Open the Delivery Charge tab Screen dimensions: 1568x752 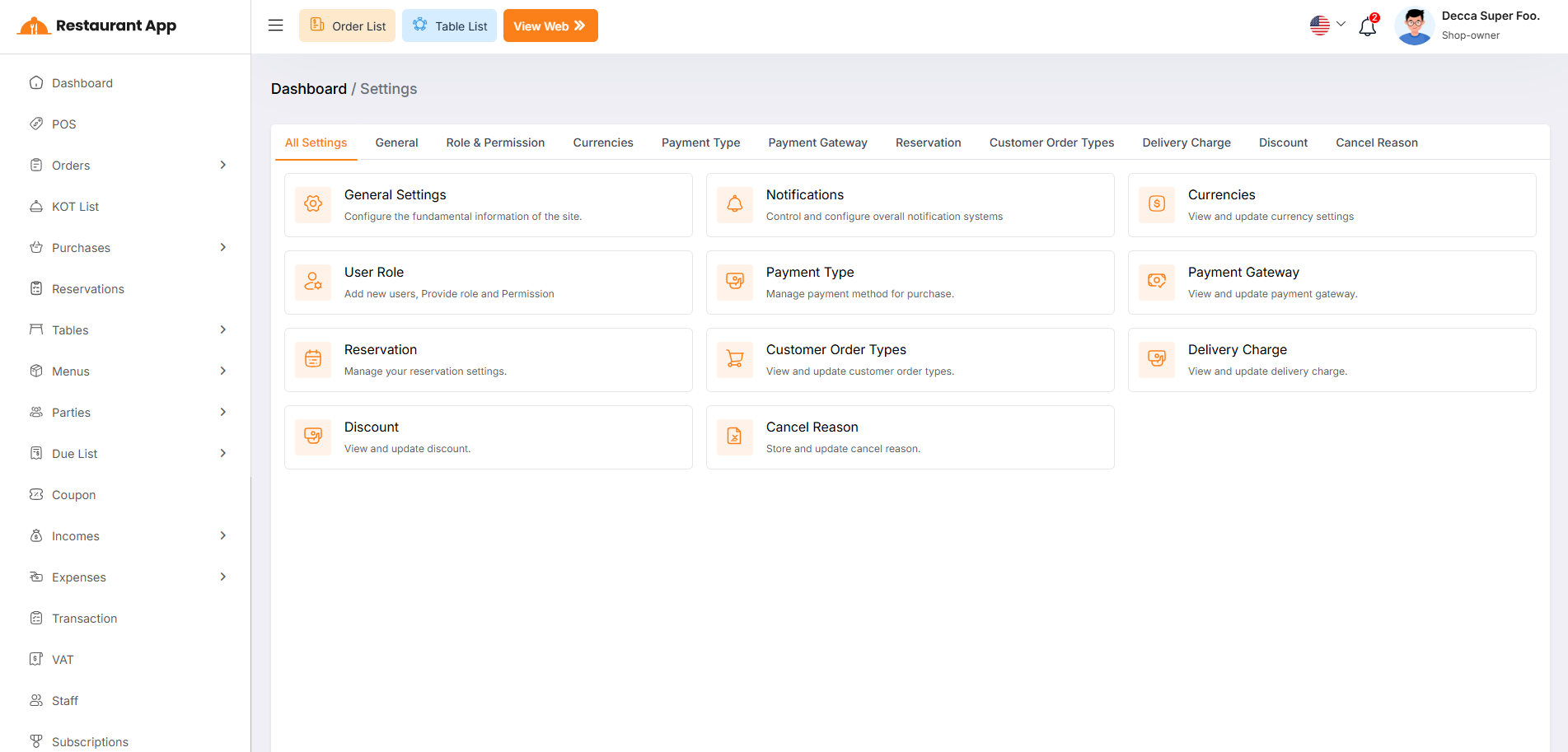[x=1186, y=142]
